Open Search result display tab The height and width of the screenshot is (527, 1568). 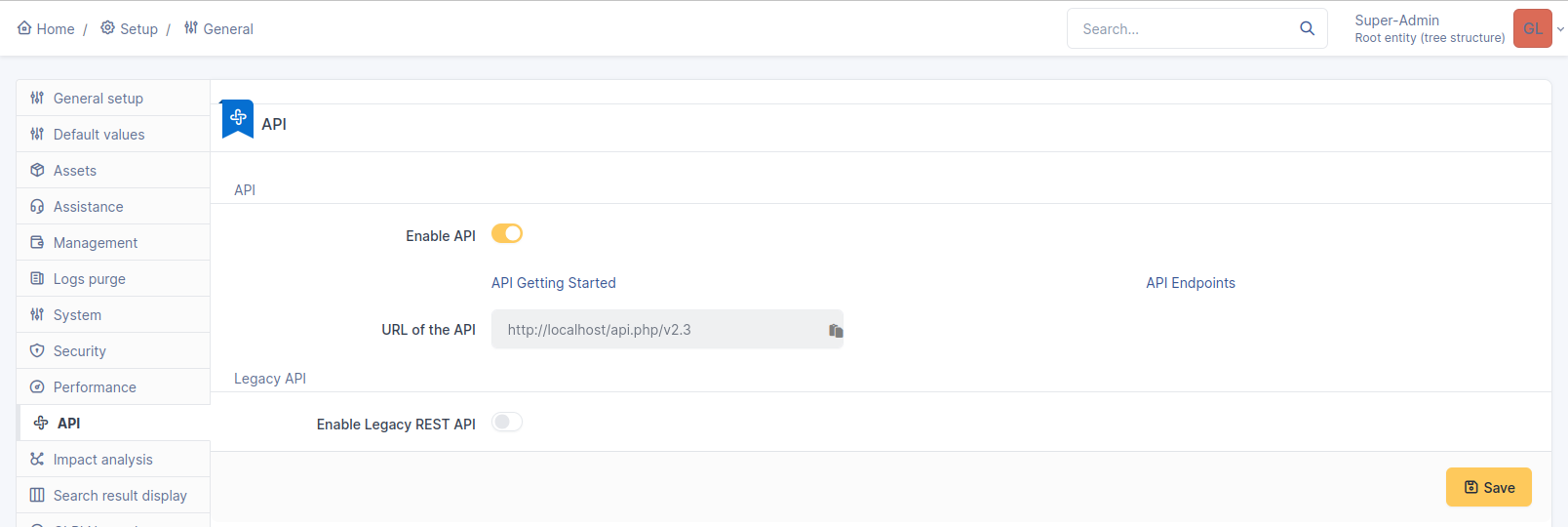[x=113, y=495]
